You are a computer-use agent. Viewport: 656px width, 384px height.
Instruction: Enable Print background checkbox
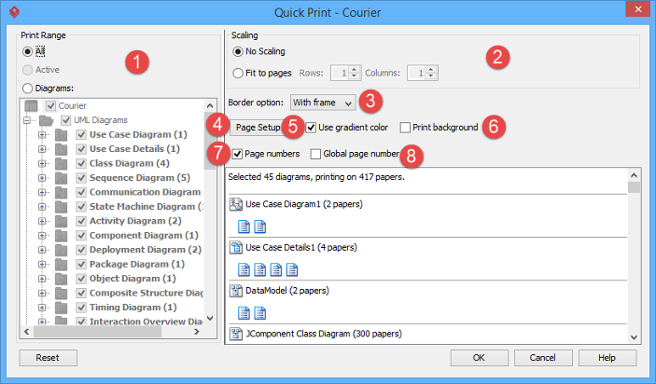pyautogui.click(x=405, y=128)
